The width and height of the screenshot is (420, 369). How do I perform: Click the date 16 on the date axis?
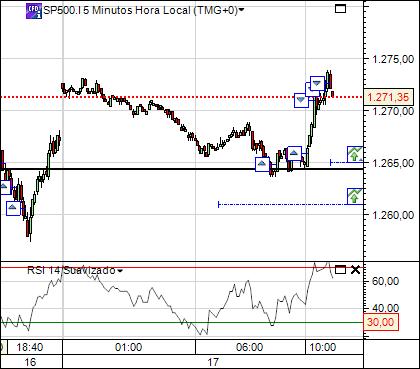[x=30, y=362]
